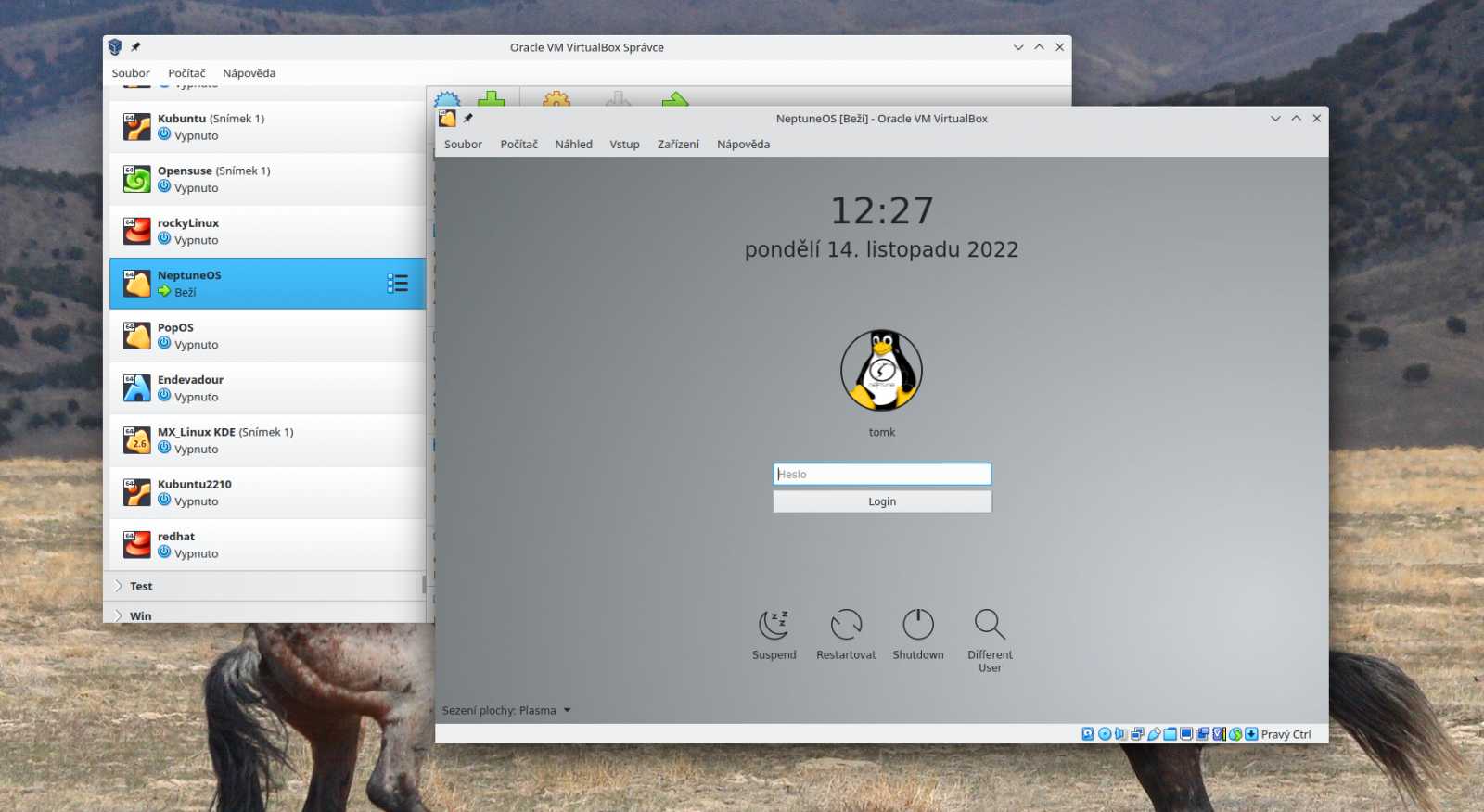This screenshot has height=812, width=1484.
Task: Open Soubor menu in NeptuneOS VM window
Action: 463,145
